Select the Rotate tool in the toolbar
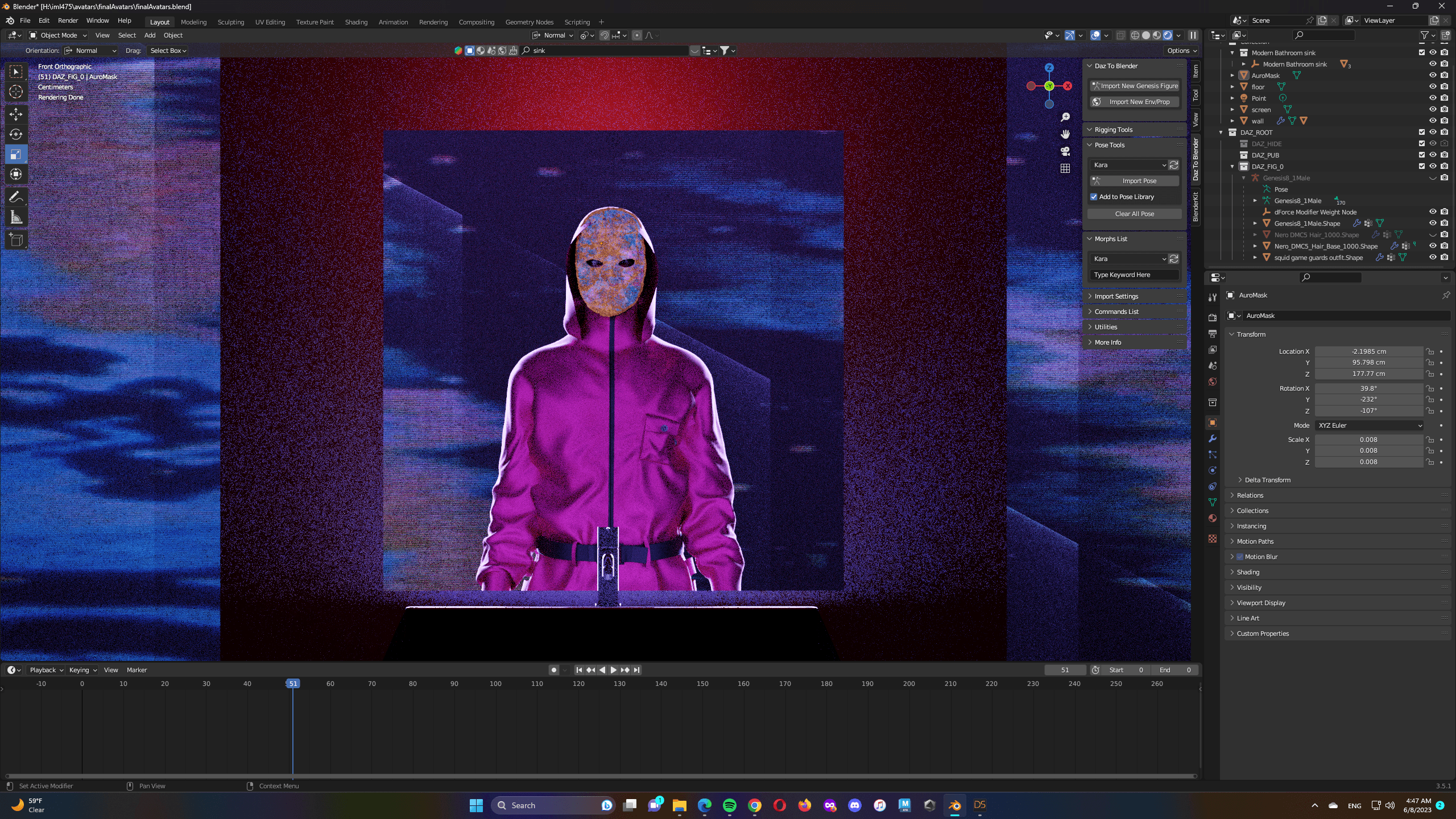The width and height of the screenshot is (1456, 819). [16, 134]
